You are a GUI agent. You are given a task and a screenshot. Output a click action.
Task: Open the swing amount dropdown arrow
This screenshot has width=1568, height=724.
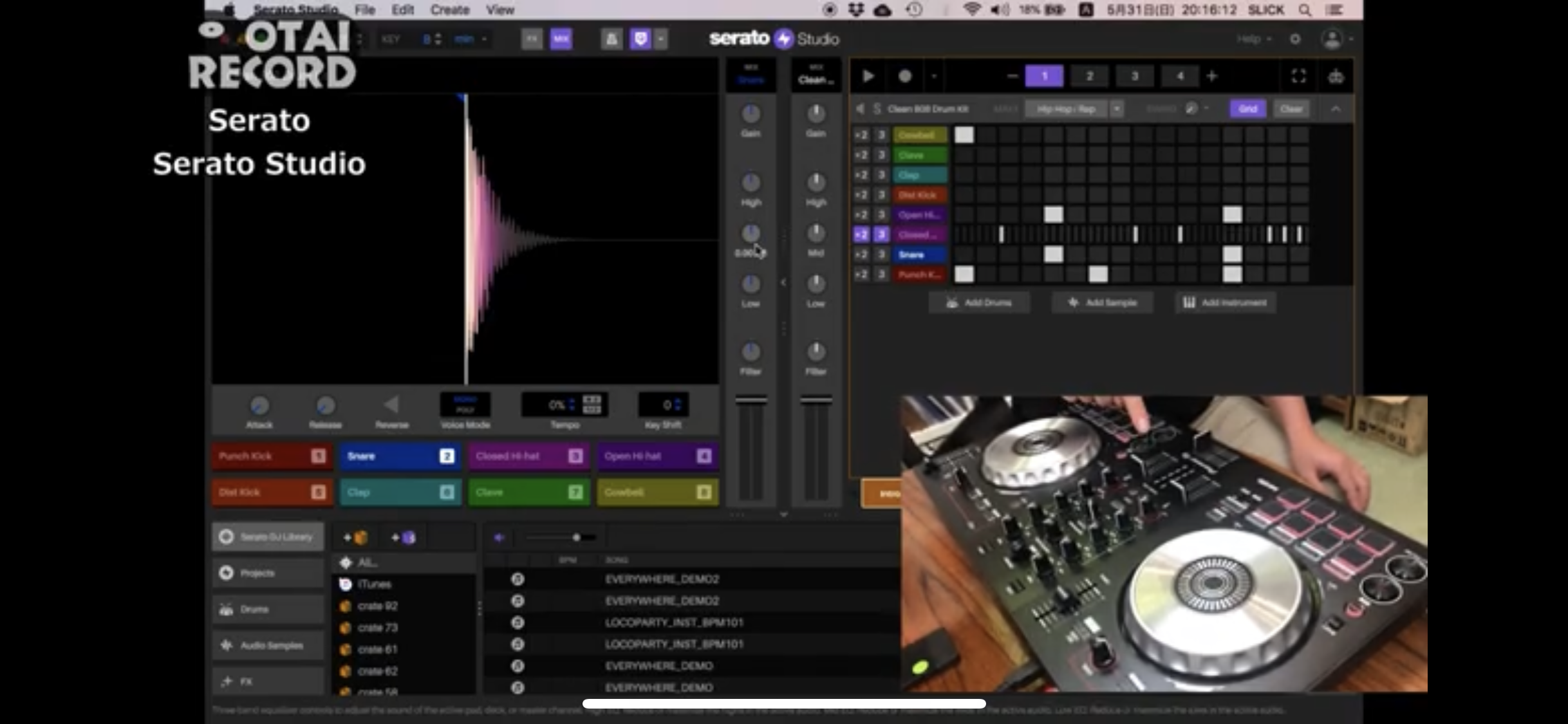[x=1206, y=109]
